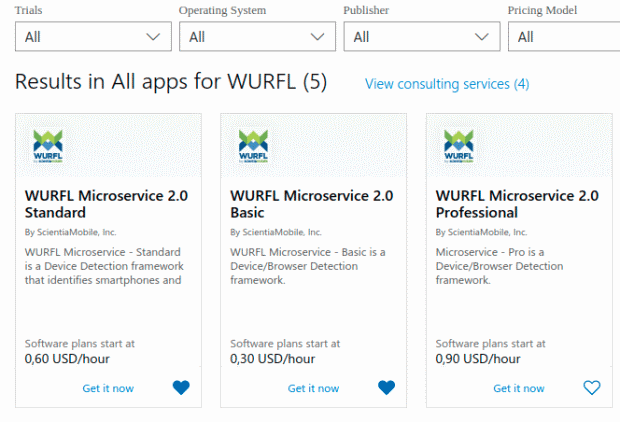
Task: Open the Pricing Model filter dropdown
Action: pos(564,36)
